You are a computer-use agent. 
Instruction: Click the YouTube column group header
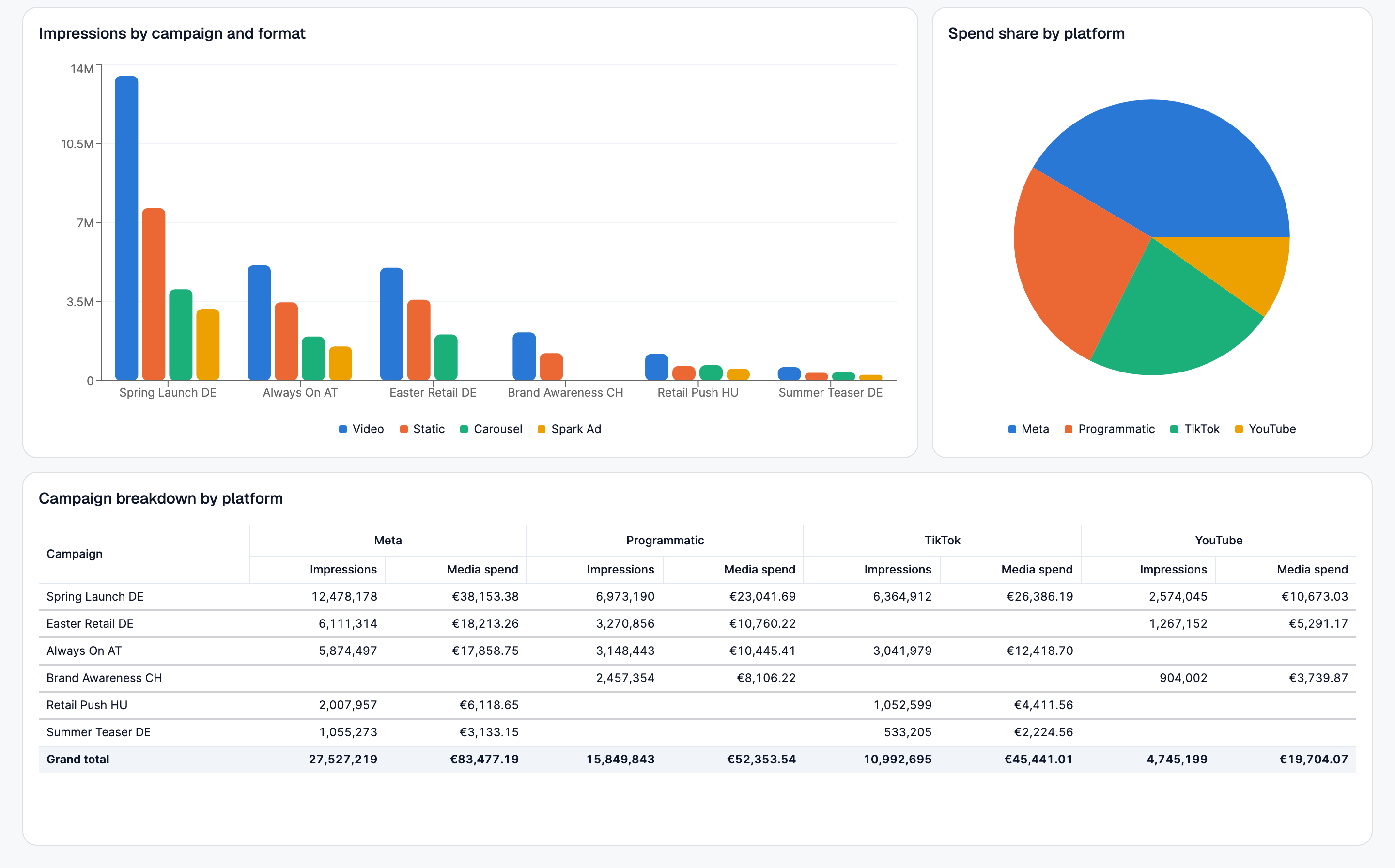coord(1219,540)
